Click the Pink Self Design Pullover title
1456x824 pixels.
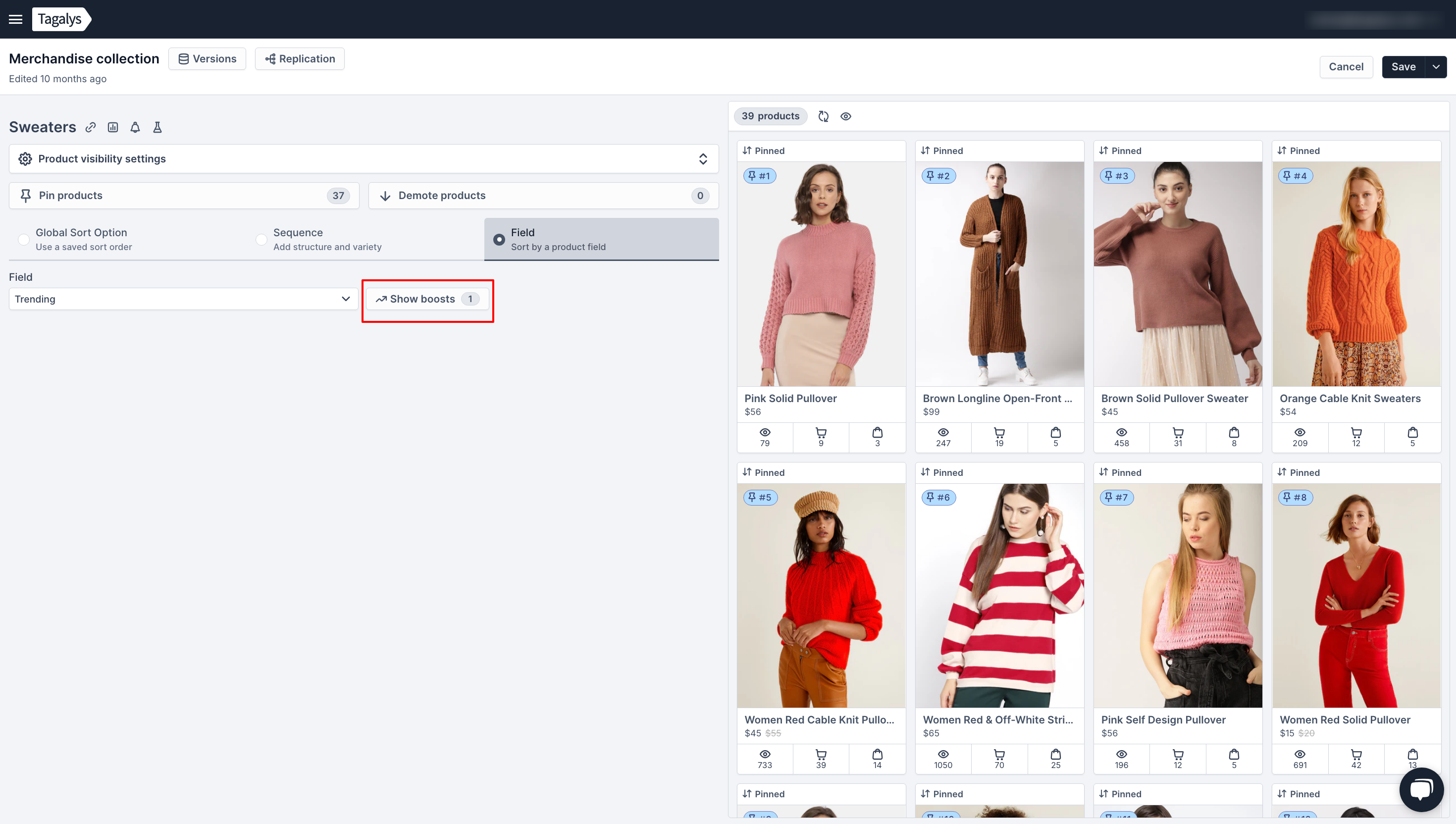click(x=1163, y=720)
